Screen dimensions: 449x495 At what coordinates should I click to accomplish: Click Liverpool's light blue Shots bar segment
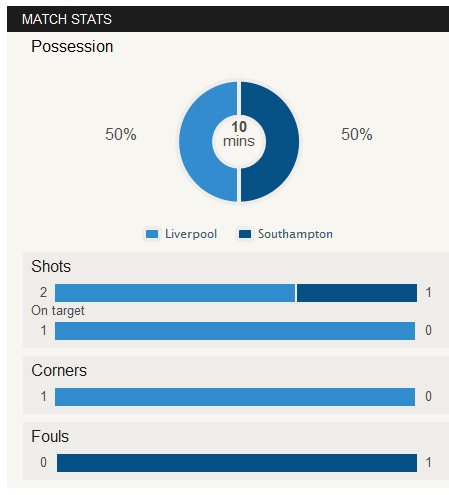(x=175, y=293)
